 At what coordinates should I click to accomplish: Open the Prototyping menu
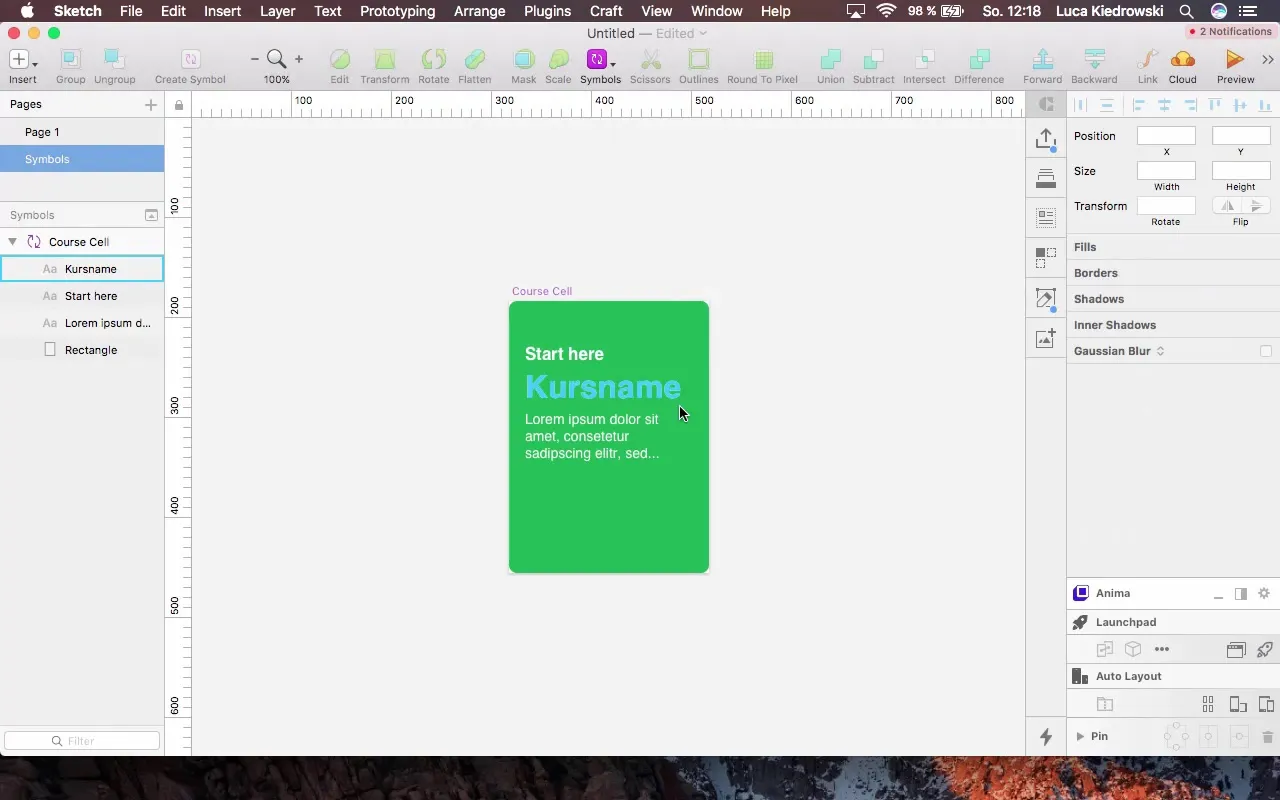coord(397,11)
